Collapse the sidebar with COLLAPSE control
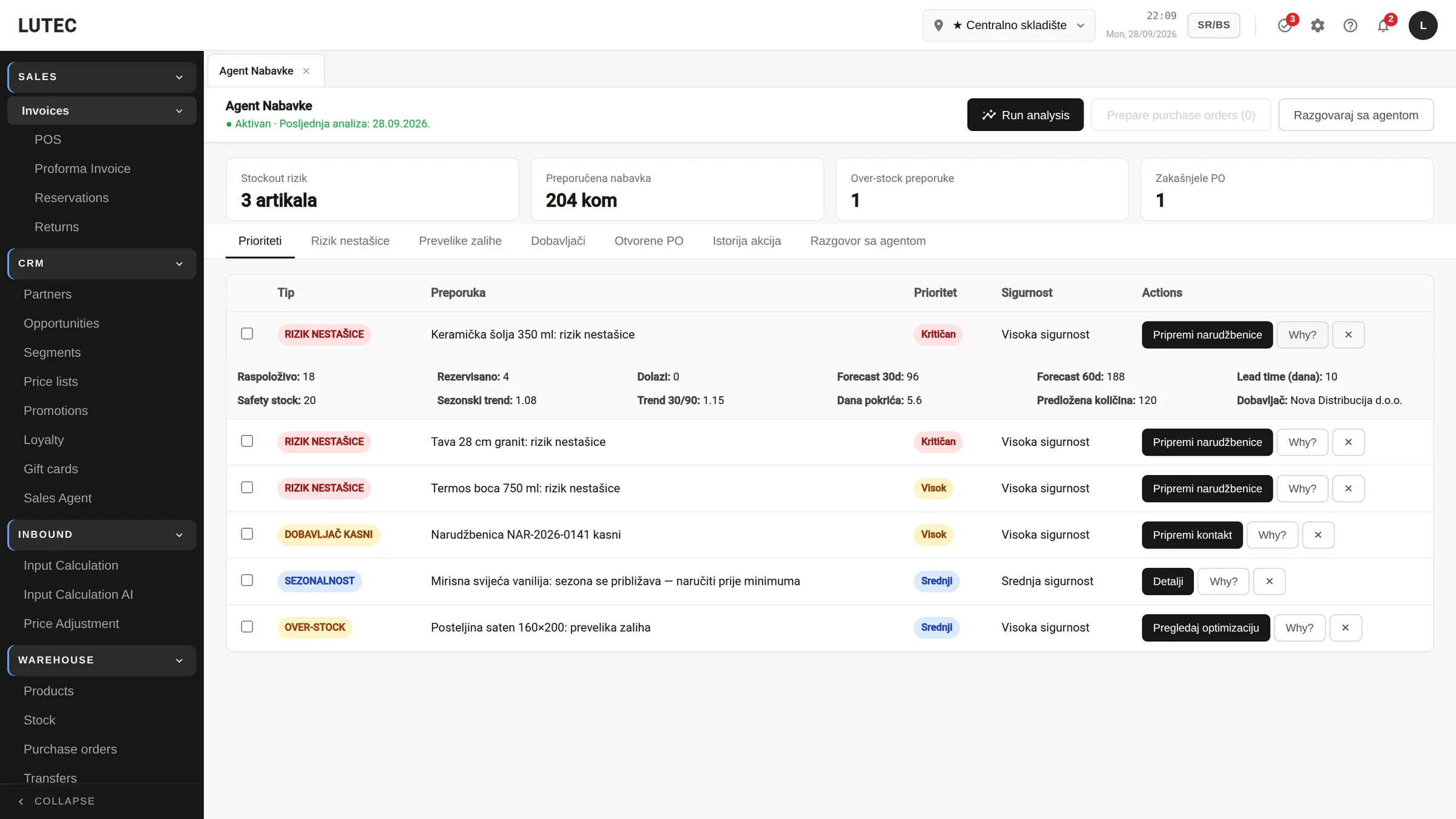 (56, 801)
